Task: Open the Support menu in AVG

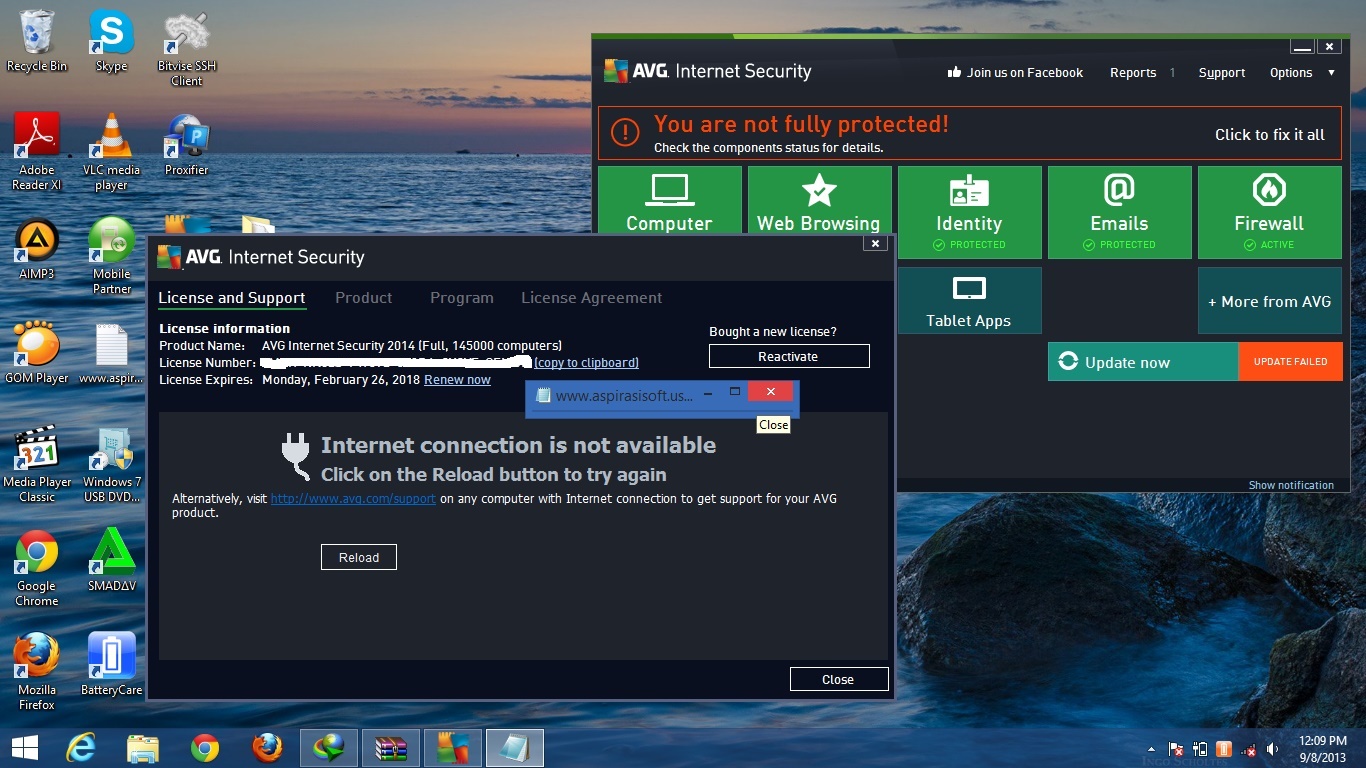Action: [x=1222, y=72]
